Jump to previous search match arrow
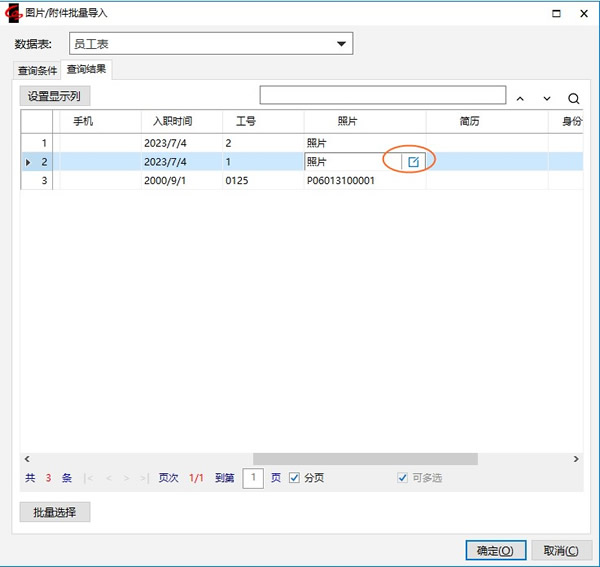The image size is (600, 567). 520,98
